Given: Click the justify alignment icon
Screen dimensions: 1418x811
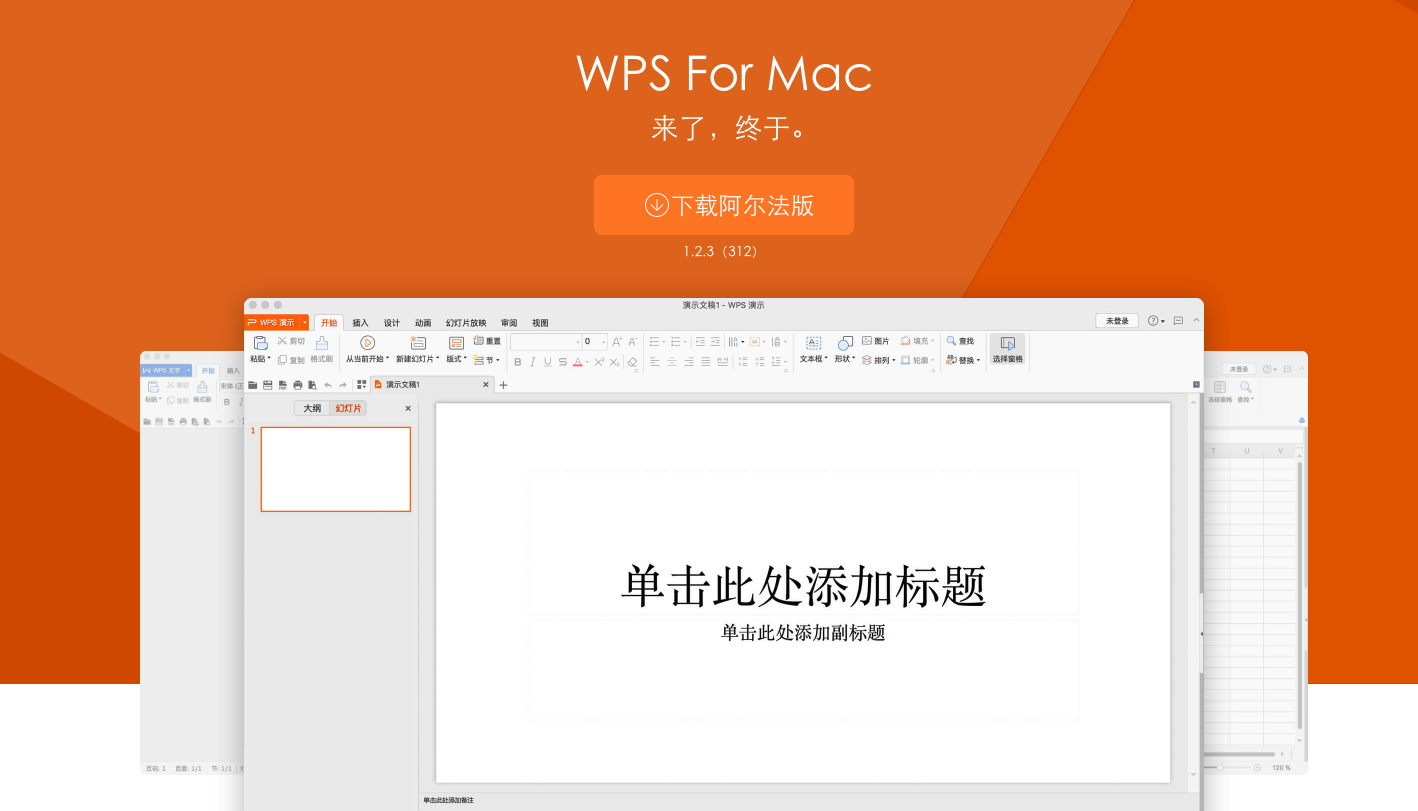Looking at the screenshot, I should coord(706,362).
